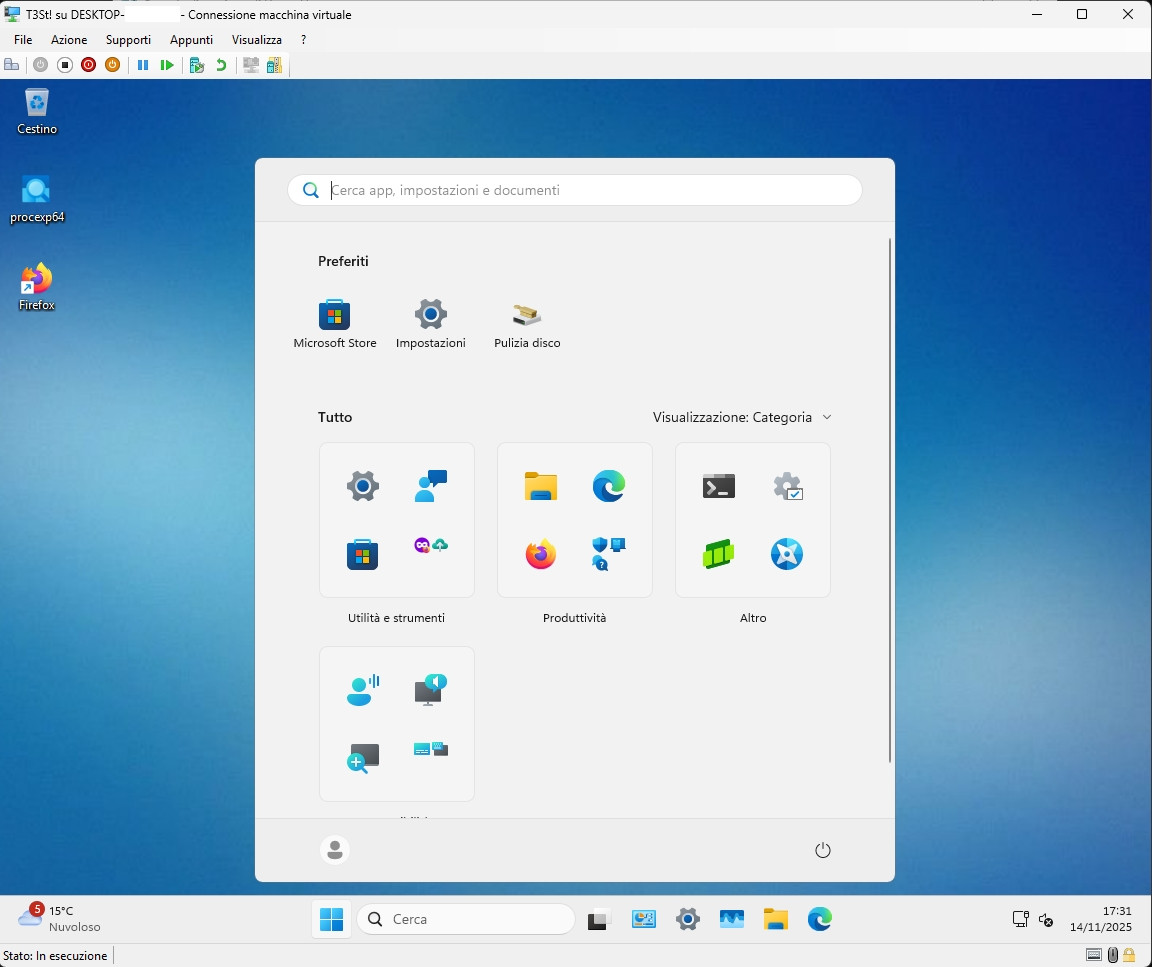
Task: Open the Appunti menu
Action: (x=191, y=40)
